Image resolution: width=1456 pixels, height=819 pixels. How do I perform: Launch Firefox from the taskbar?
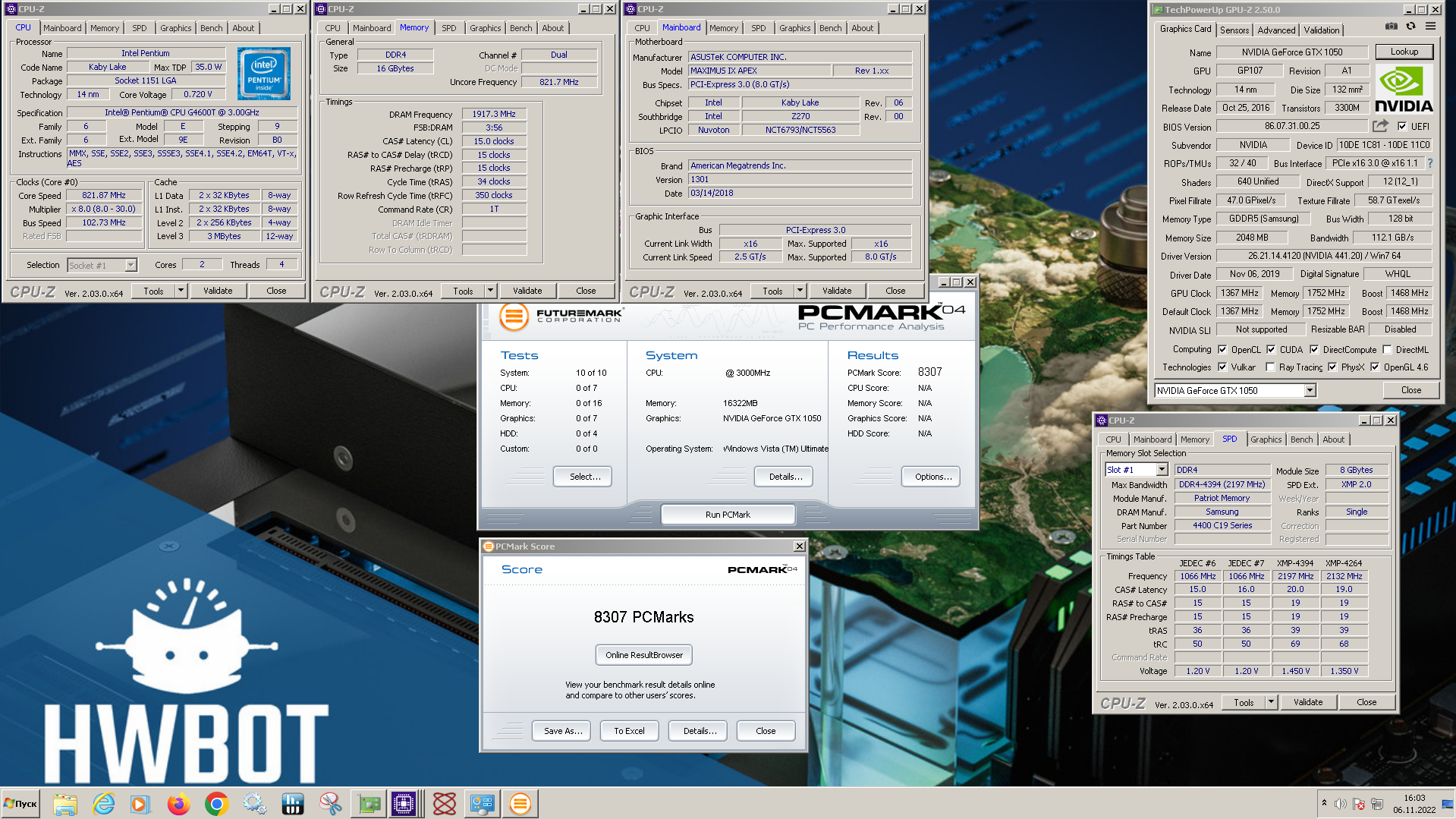178,804
